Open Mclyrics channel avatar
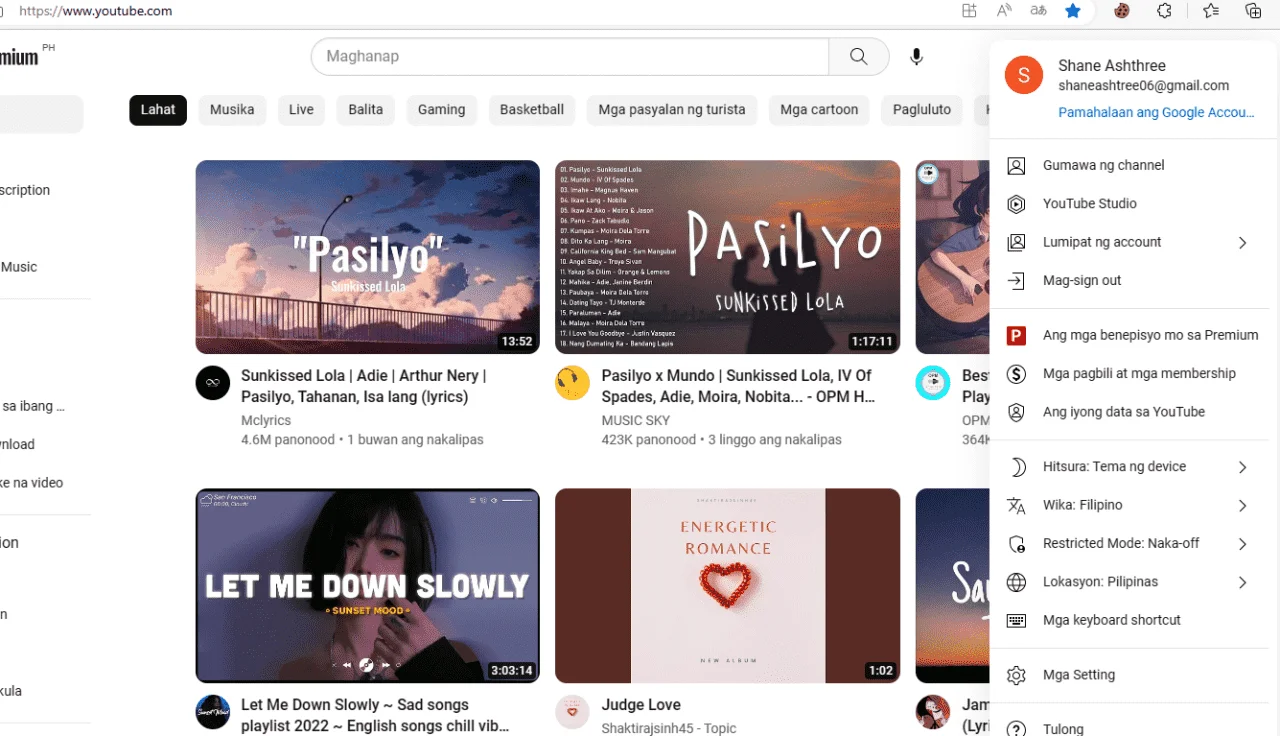The width and height of the screenshot is (1280, 736). click(x=212, y=383)
